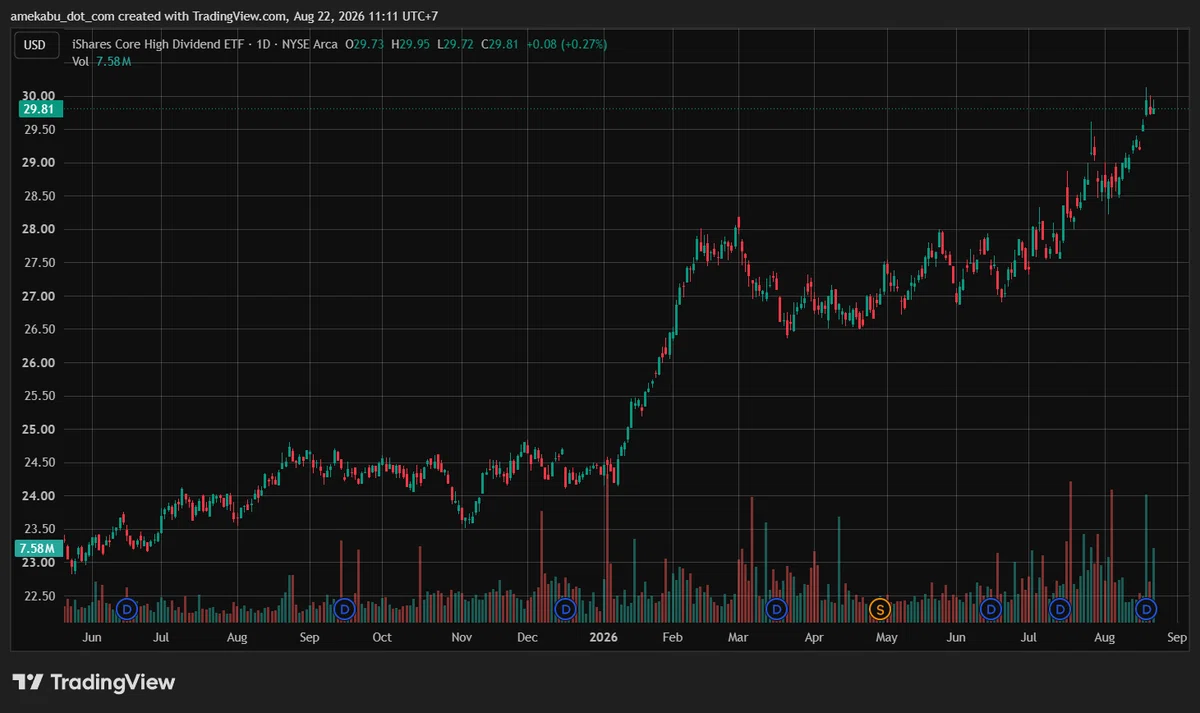1200x713 pixels.
Task: Click the last dividend D marker before Sep 2026
Action: tap(1147, 608)
